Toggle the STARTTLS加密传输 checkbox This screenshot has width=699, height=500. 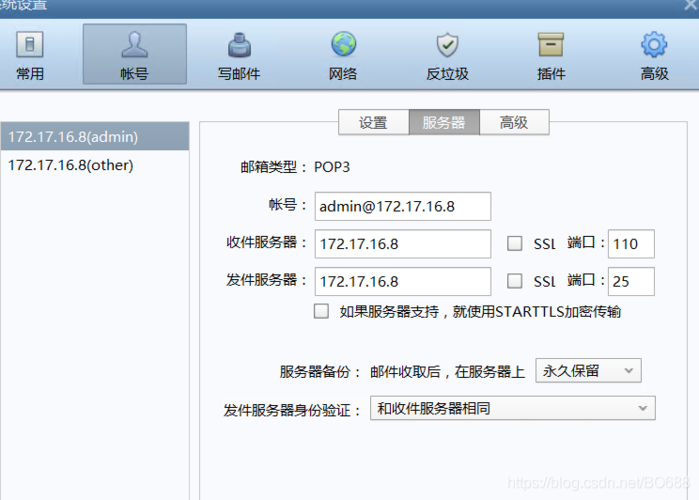coord(321,311)
